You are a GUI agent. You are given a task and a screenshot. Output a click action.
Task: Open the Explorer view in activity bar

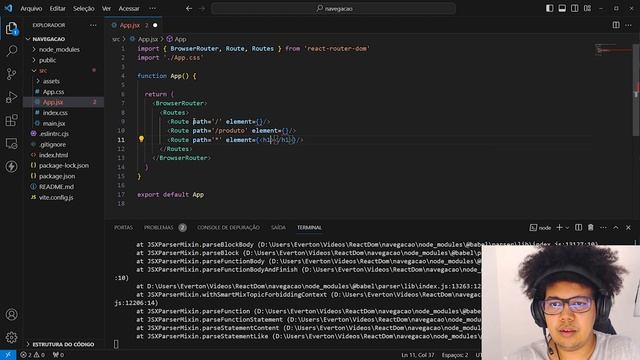coord(11,28)
